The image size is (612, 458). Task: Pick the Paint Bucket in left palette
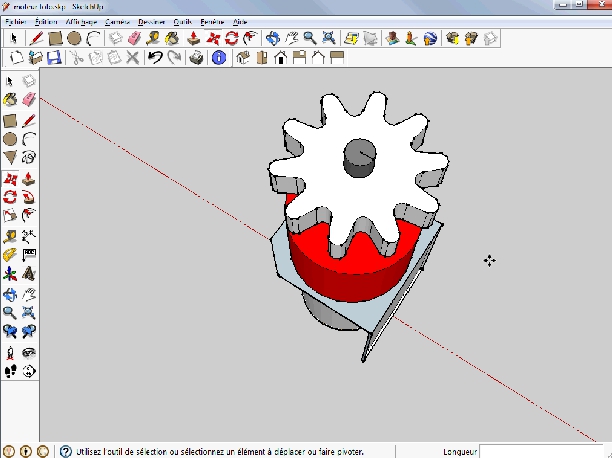10,100
